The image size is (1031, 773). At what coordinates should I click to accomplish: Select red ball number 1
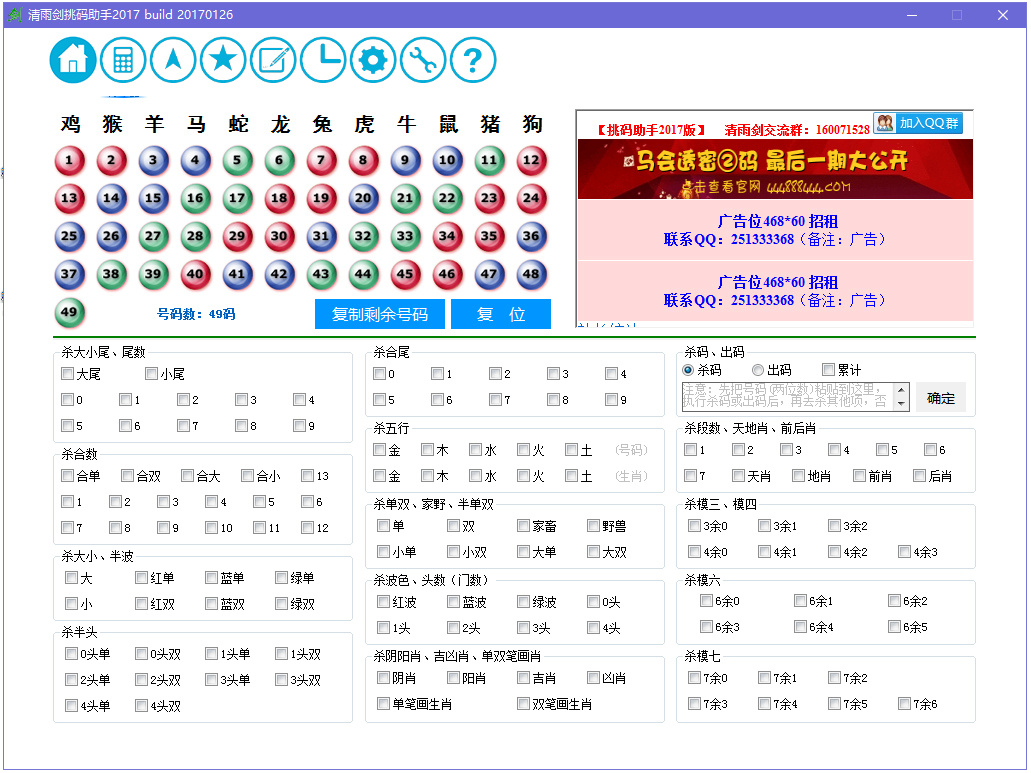coord(70,160)
